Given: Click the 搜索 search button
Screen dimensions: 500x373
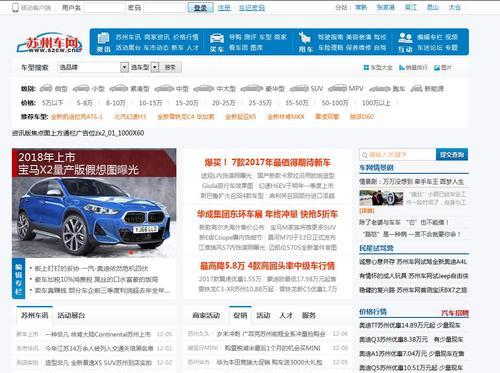Looking at the screenshot, I should tap(170, 67).
